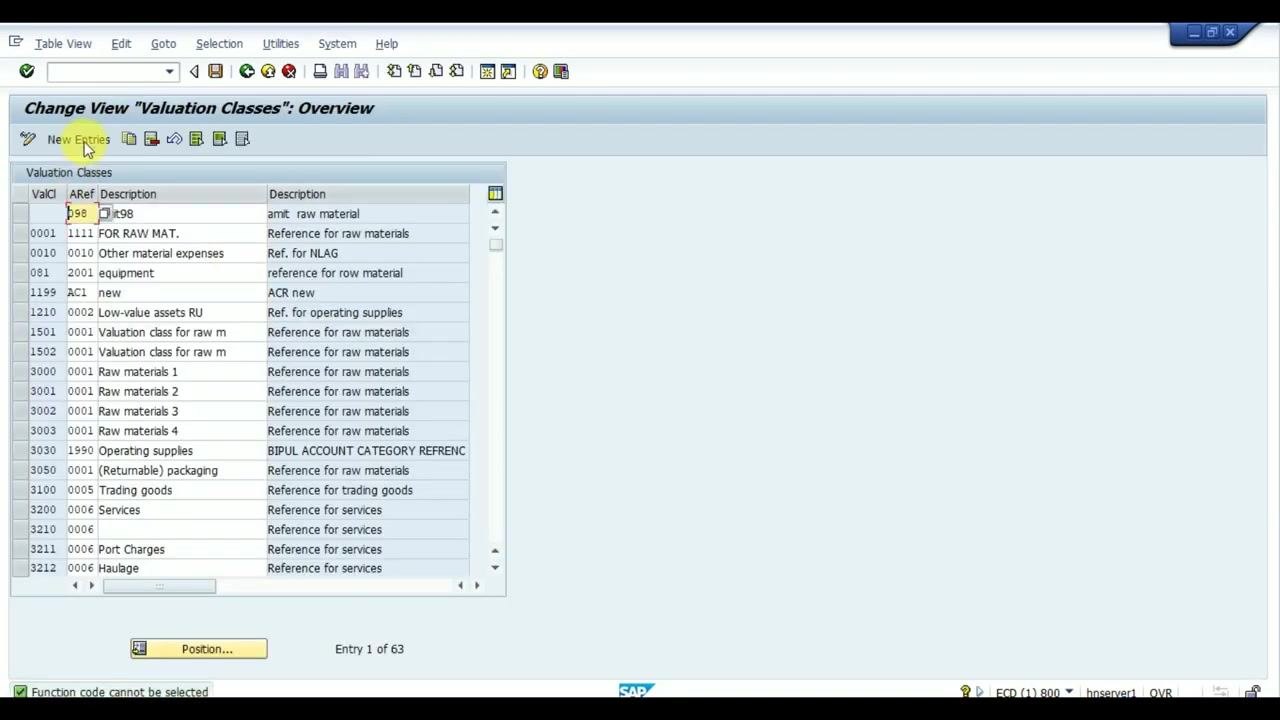Go to last page icon
This screenshot has width=1280, height=720.
(457, 71)
